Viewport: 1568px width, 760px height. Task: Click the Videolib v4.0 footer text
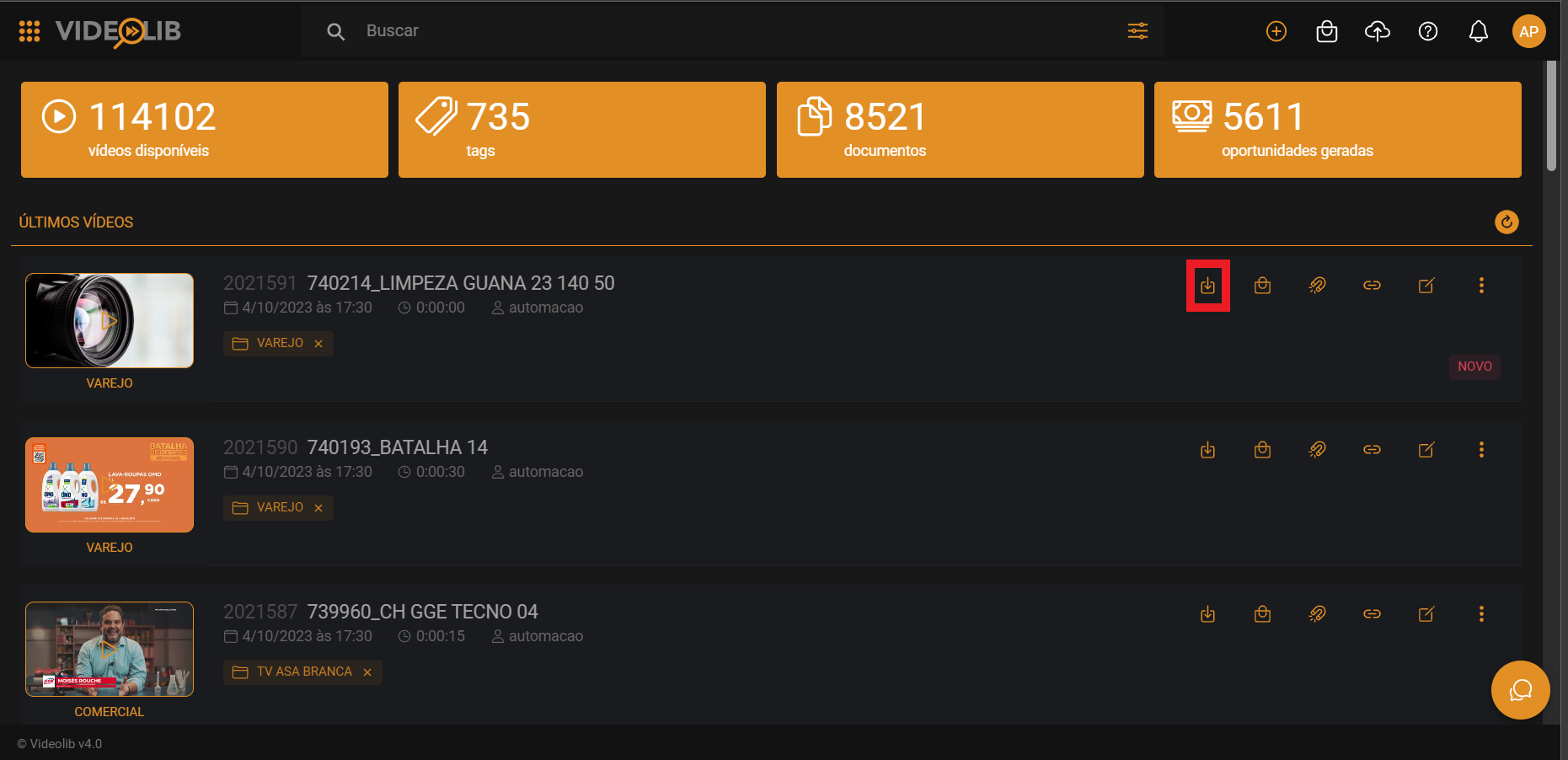click(59, 744)
